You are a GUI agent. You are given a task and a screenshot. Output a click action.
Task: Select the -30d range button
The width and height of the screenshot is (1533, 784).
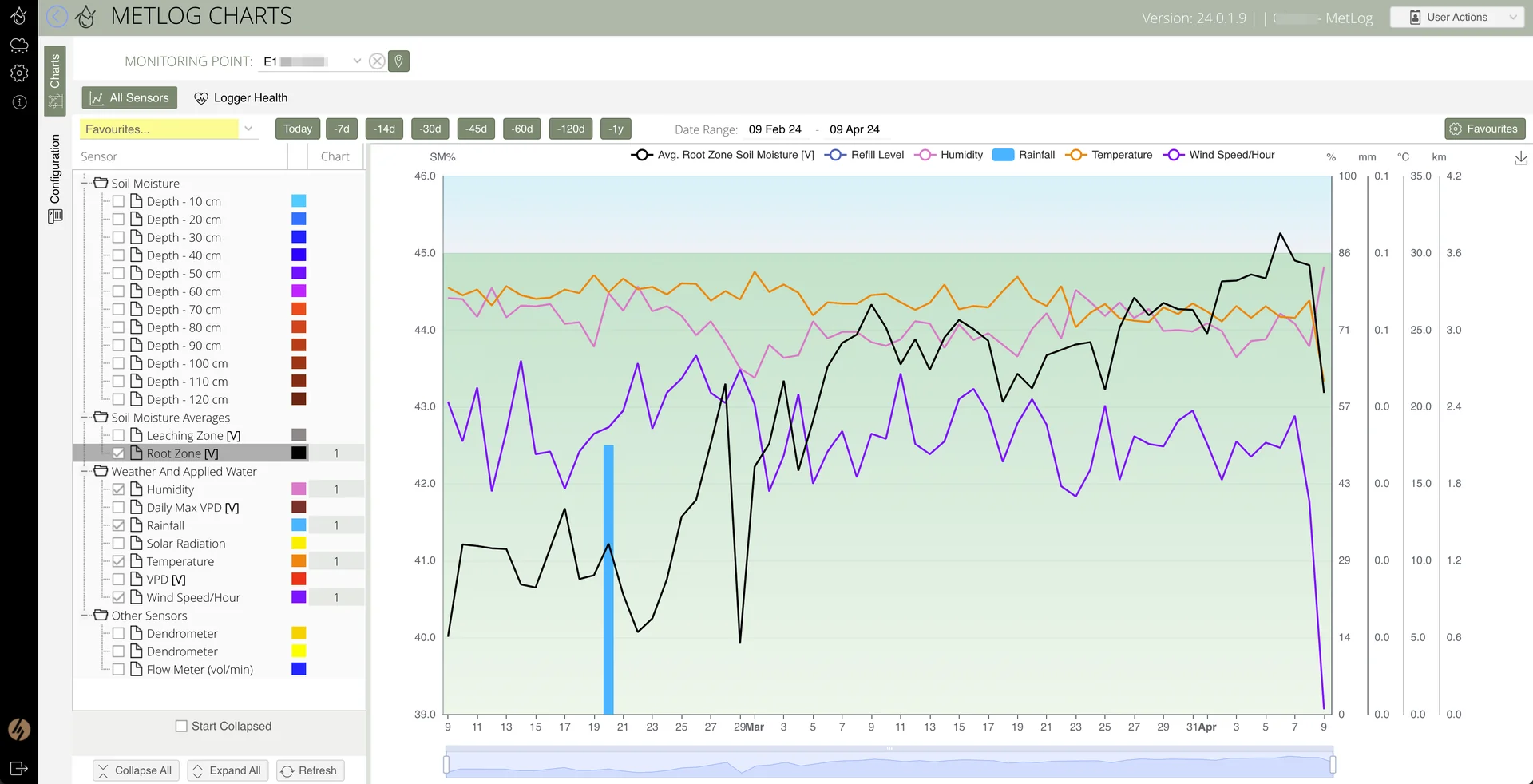coord(430,129)
